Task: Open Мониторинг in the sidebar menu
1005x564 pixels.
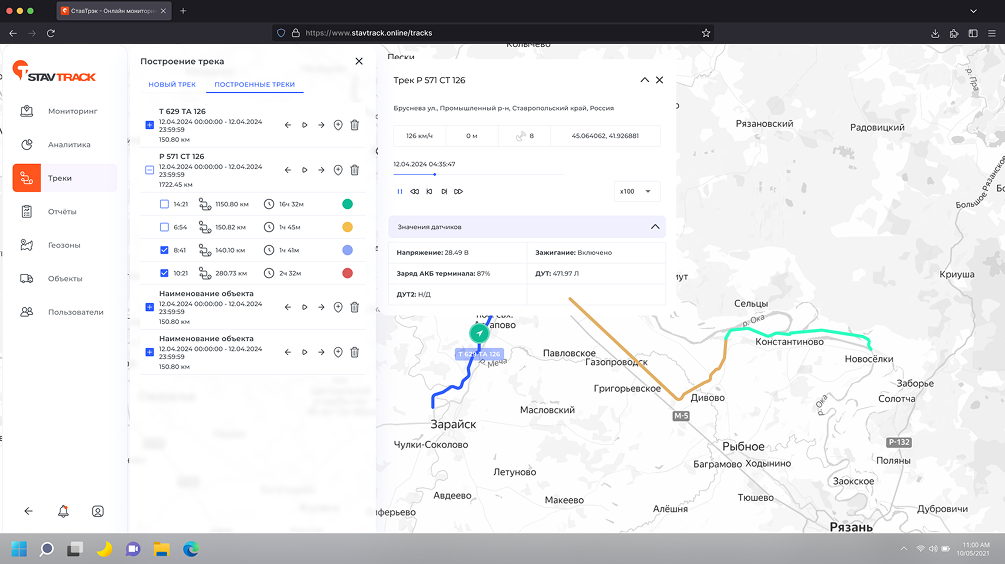Action: pyautogui.click(x=72, y=111)
